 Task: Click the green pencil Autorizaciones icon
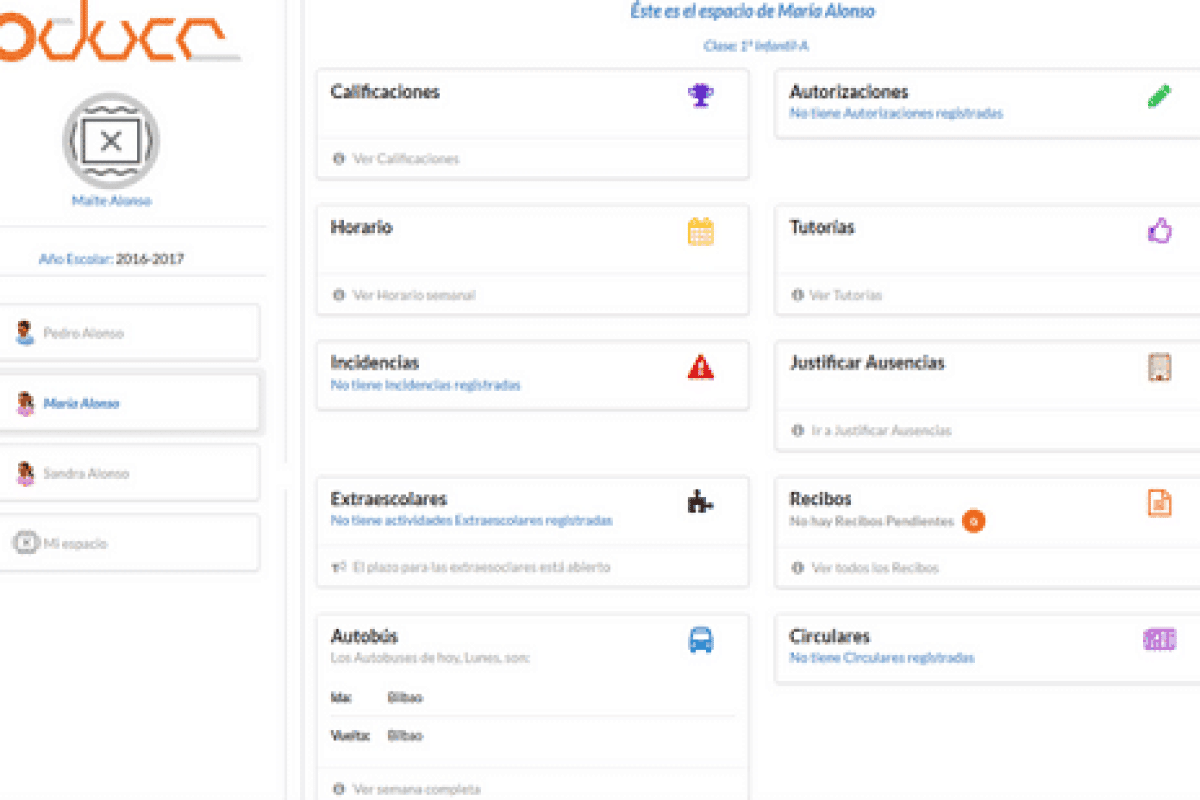pos(1159,96)
